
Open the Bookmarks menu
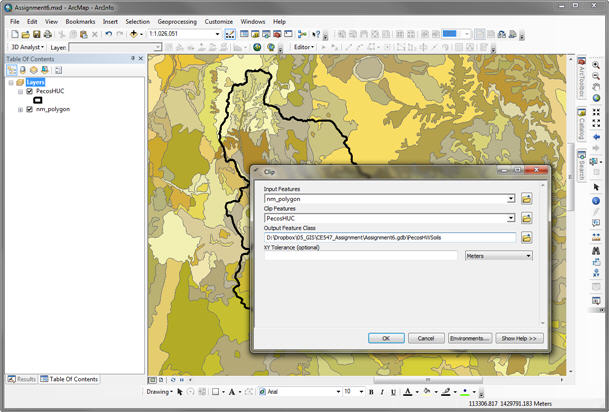pyautogui.click(x=80, y=22)
